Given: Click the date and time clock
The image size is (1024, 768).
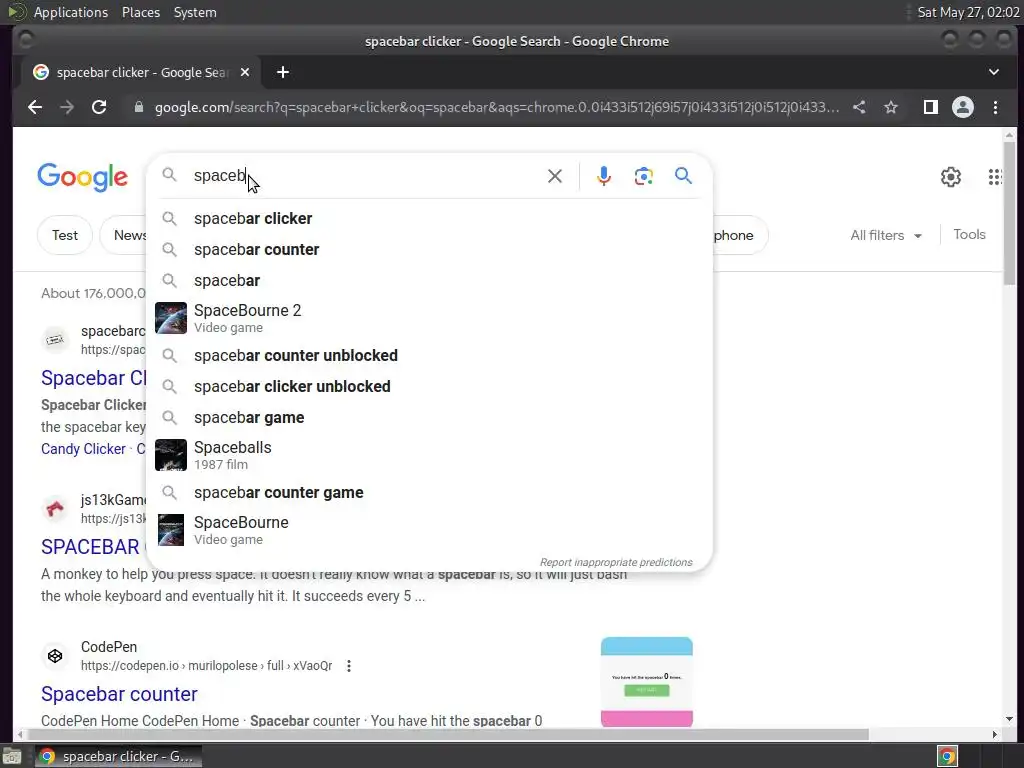Looking at the screenshot, I should pyautogui.click(x=968, y=12).
